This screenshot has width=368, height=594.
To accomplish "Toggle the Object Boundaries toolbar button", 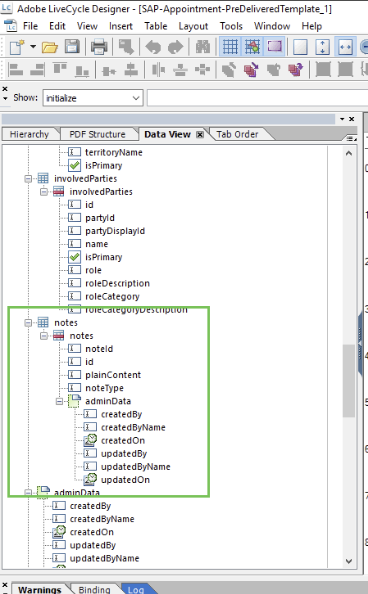I will (275, 47).
